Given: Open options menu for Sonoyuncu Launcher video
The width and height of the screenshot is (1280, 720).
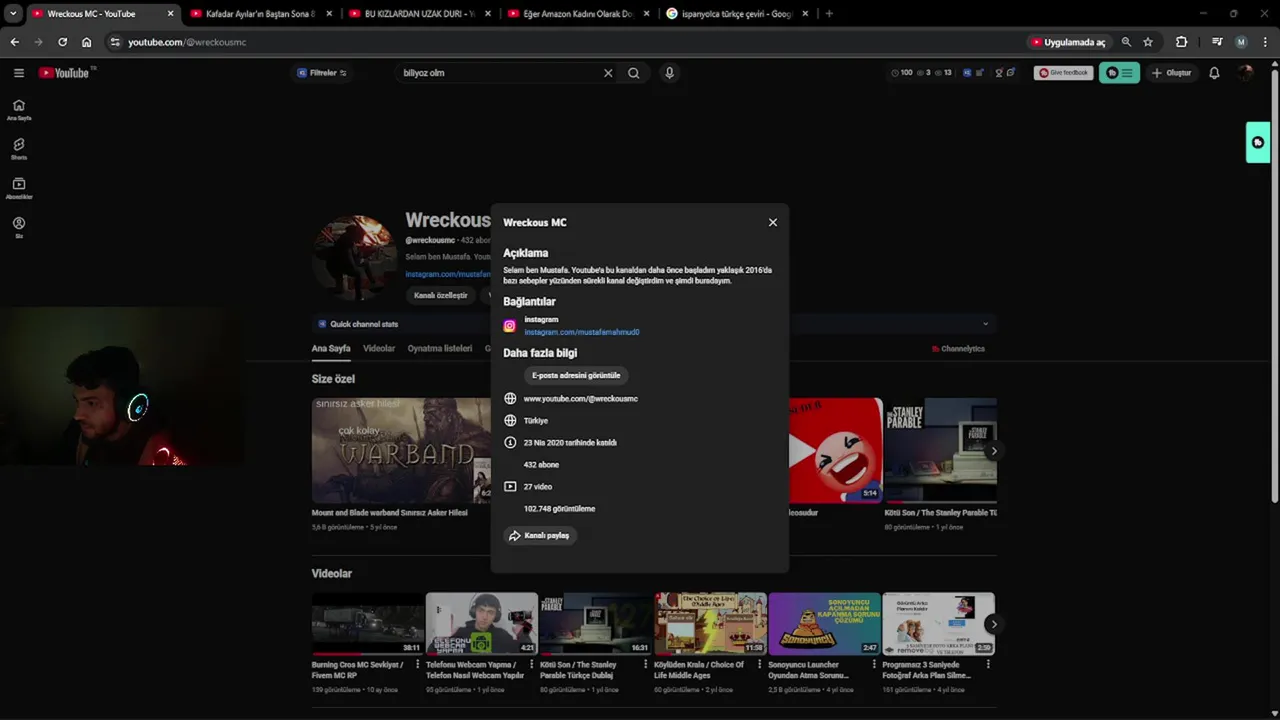Looking at the screenshot, I should click(x=874, y=665).
